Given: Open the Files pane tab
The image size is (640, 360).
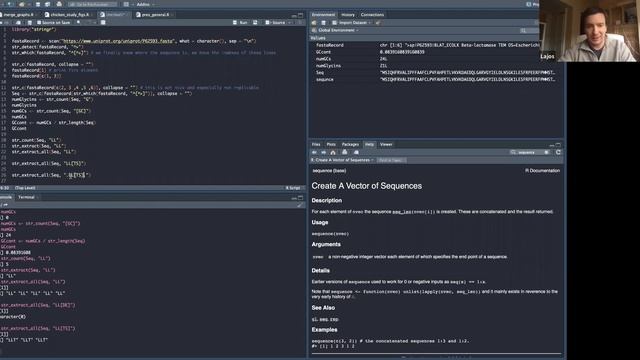Looking at the screenshot, I should coord(316,144).
